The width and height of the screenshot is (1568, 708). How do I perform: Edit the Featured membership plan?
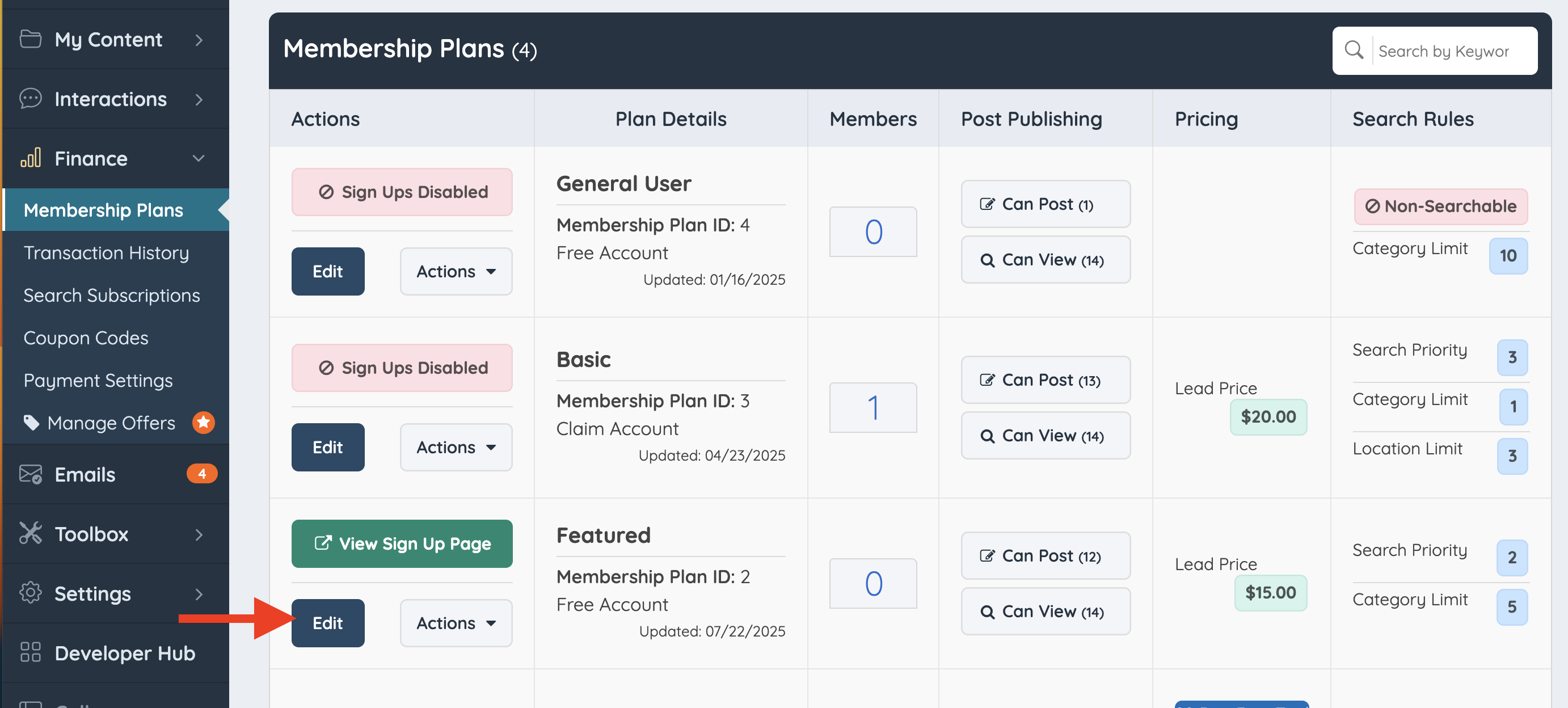[327, 623]
